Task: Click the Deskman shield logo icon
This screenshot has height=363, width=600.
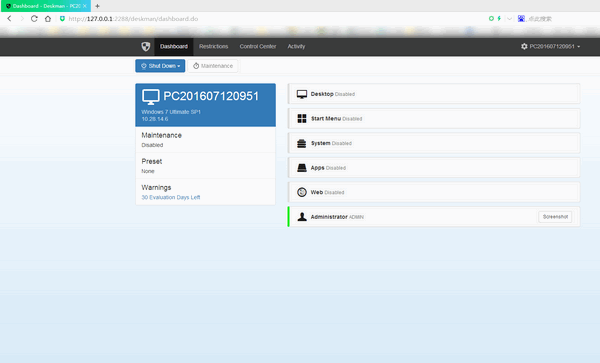Action: pyautogui.click(x=146, y=46)
